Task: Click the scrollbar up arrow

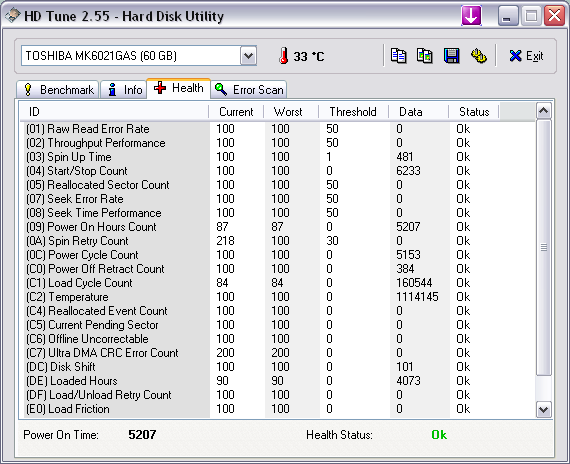Action: pos(543,111)
